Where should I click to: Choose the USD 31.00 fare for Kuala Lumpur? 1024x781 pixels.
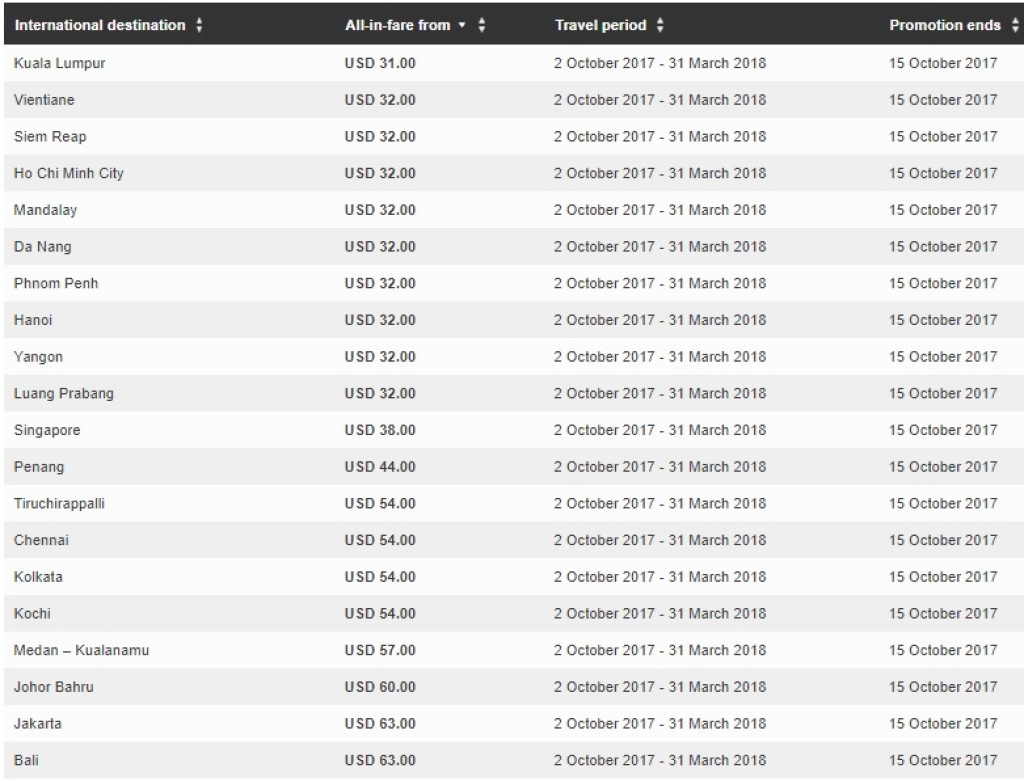point(380,63)
